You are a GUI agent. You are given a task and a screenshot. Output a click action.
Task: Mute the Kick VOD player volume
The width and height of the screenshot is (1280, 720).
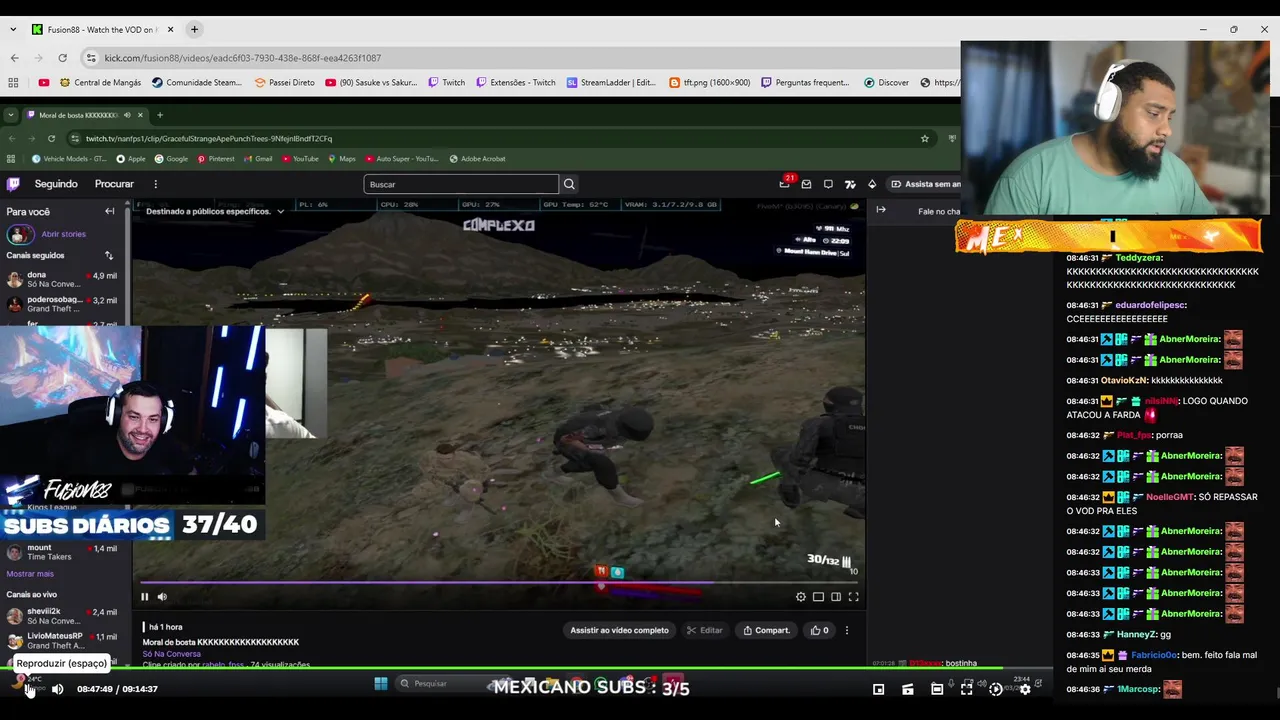click(57, 689)
